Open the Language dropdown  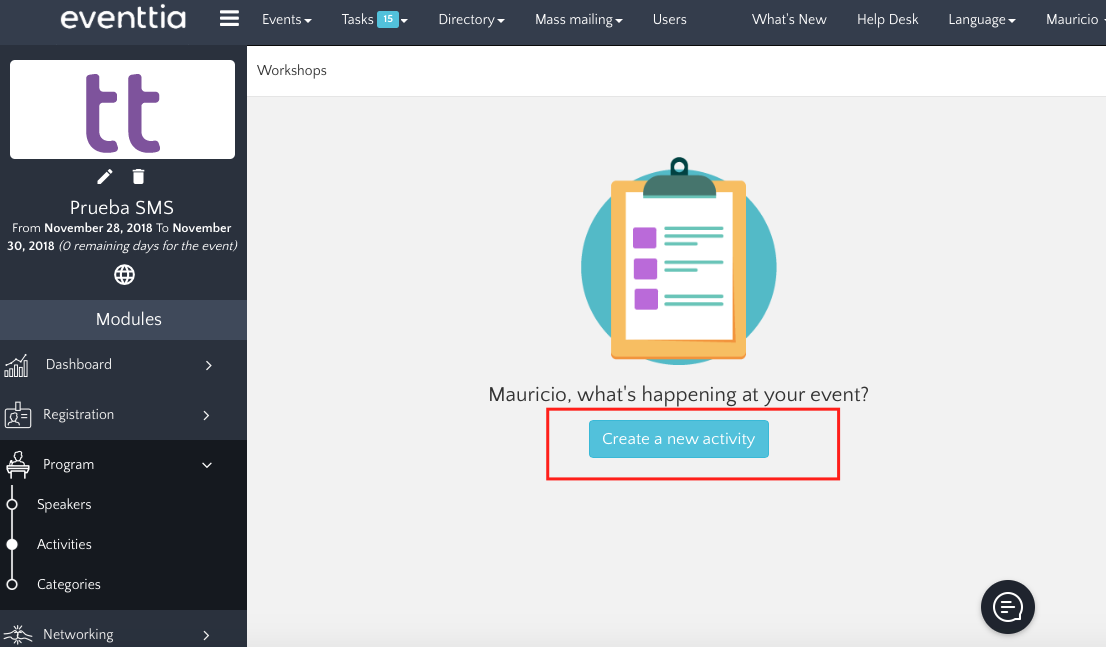point(981,19)
